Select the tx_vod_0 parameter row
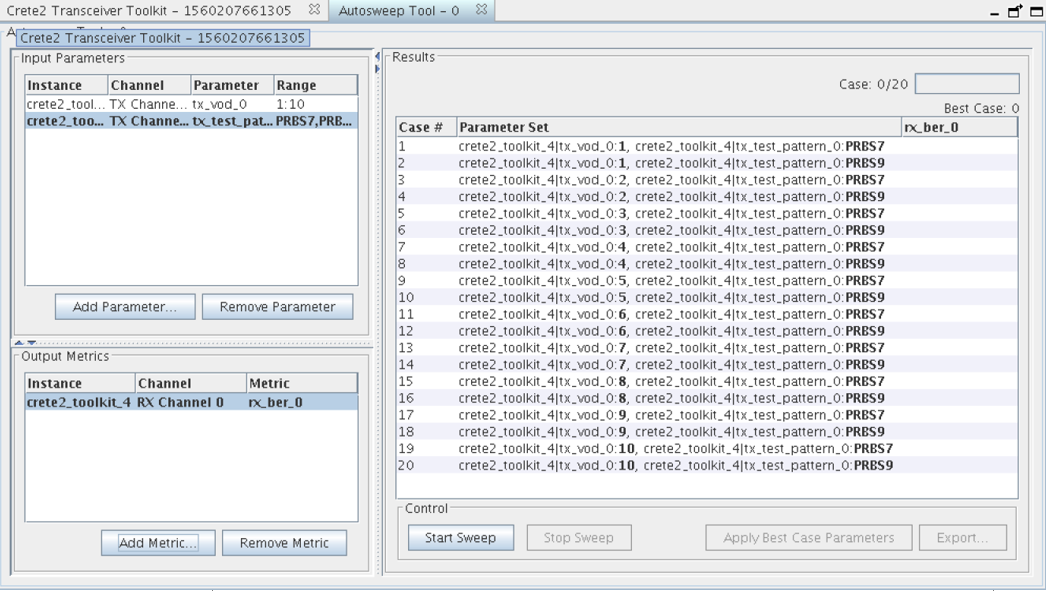The image size is (1046, 591). (190, 104)
